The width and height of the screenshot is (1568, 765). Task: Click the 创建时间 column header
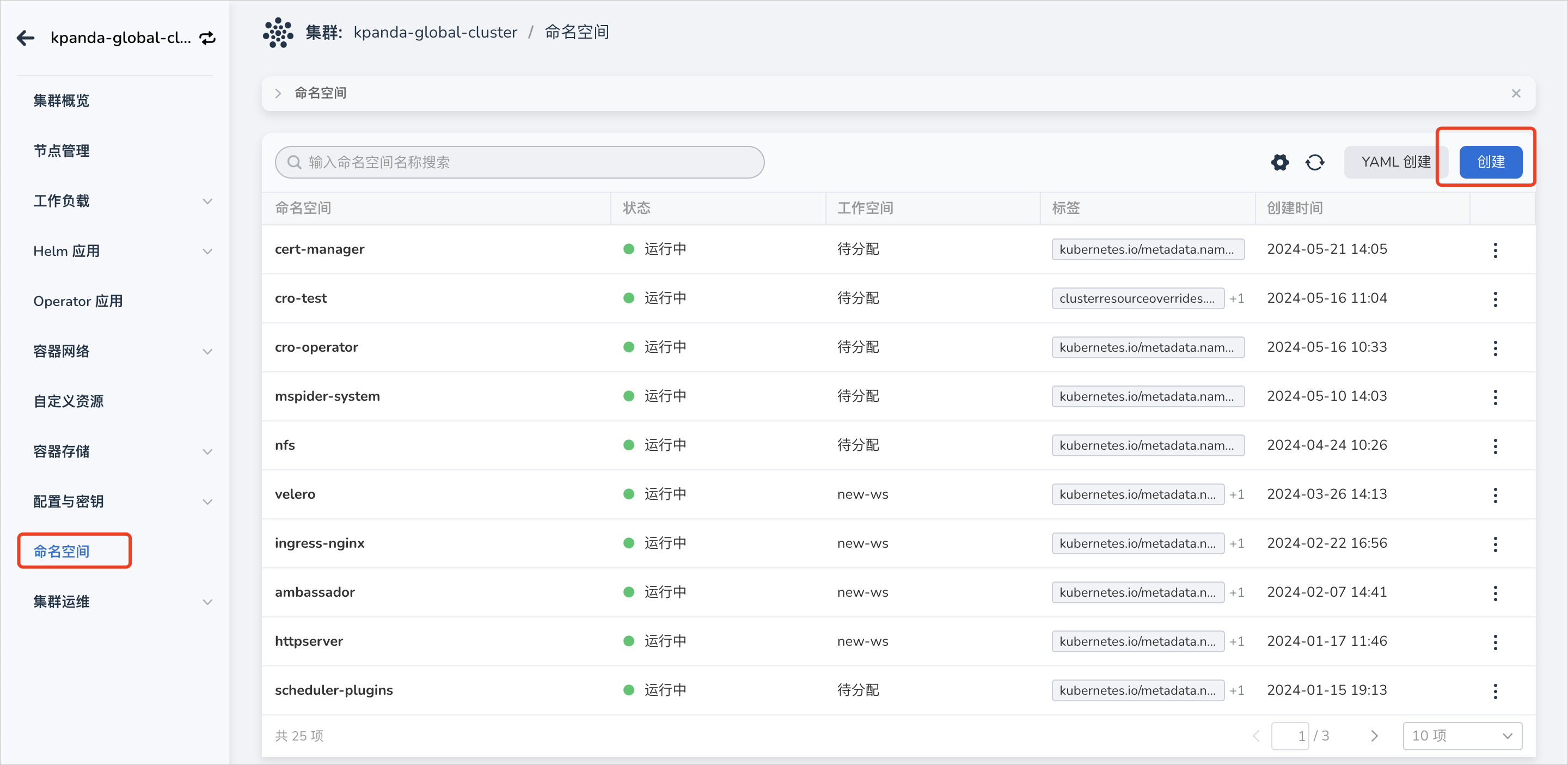click(1294, 208)
